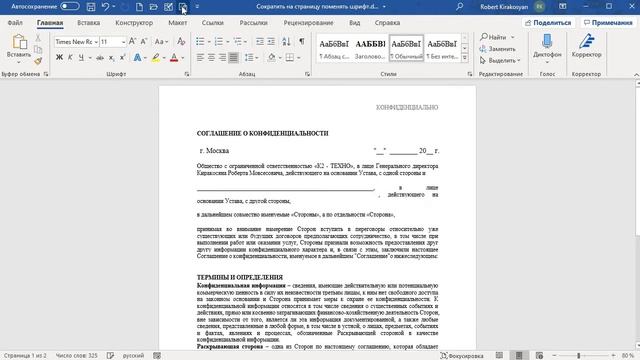This screenshot has height=360, width=640.
Task: Click the multilevel list icon
Action: coord(238,42)
